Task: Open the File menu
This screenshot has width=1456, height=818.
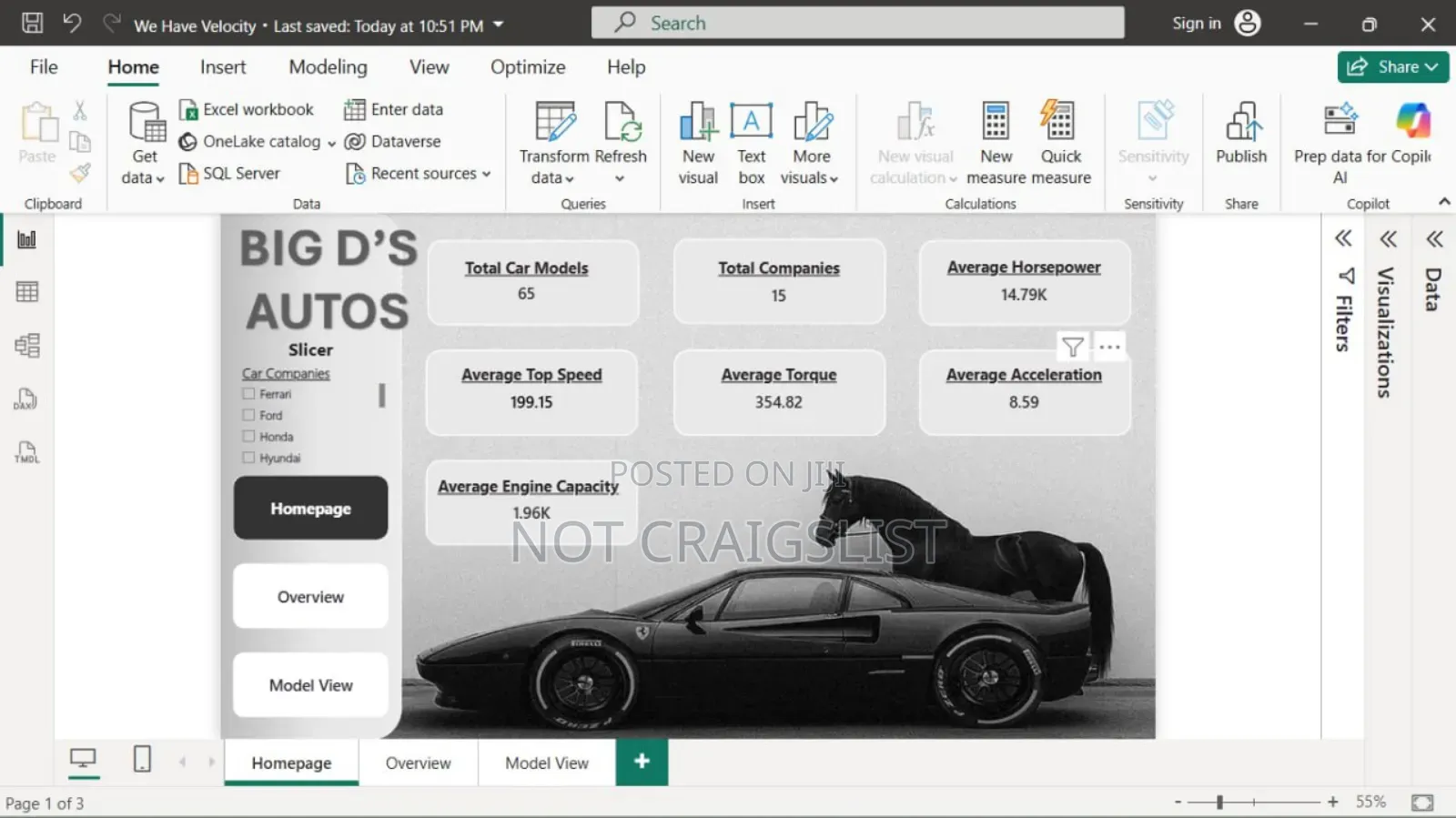Action: pyautogui.click(x=44, y=66)
